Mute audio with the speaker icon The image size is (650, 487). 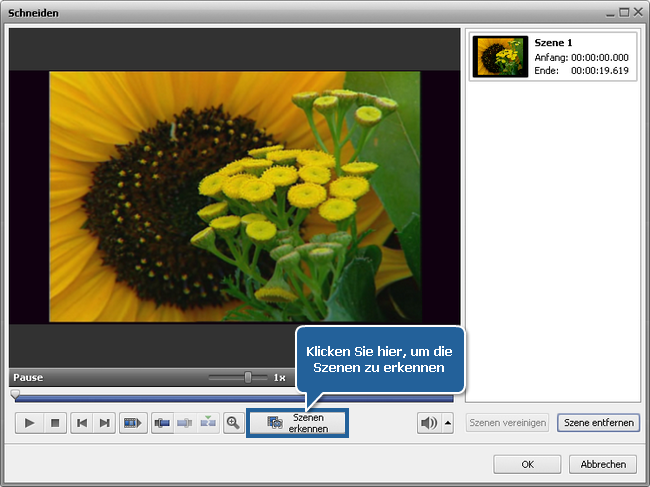click(x=429, y=423)
